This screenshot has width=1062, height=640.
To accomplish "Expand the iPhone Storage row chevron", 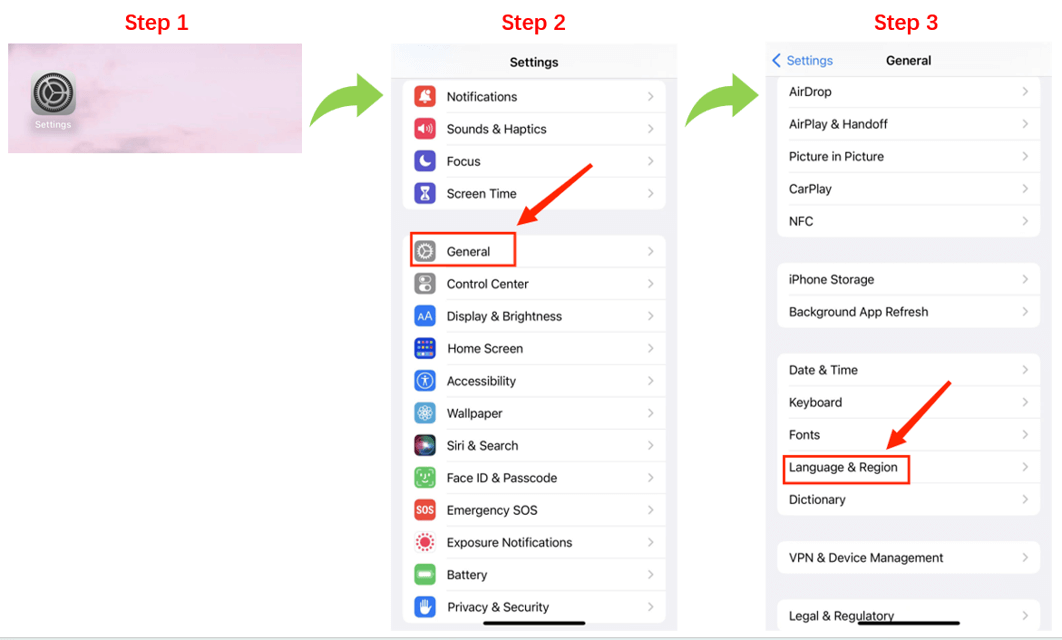I will (x=1025, y=279).
